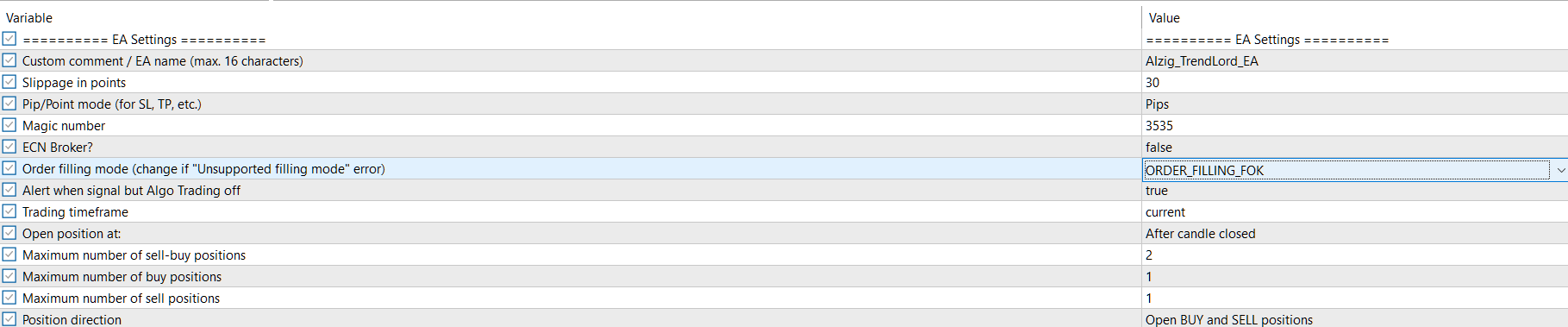
Task: Uncheck the Custom comment / EA name checkbox
Action: (9, 60)
